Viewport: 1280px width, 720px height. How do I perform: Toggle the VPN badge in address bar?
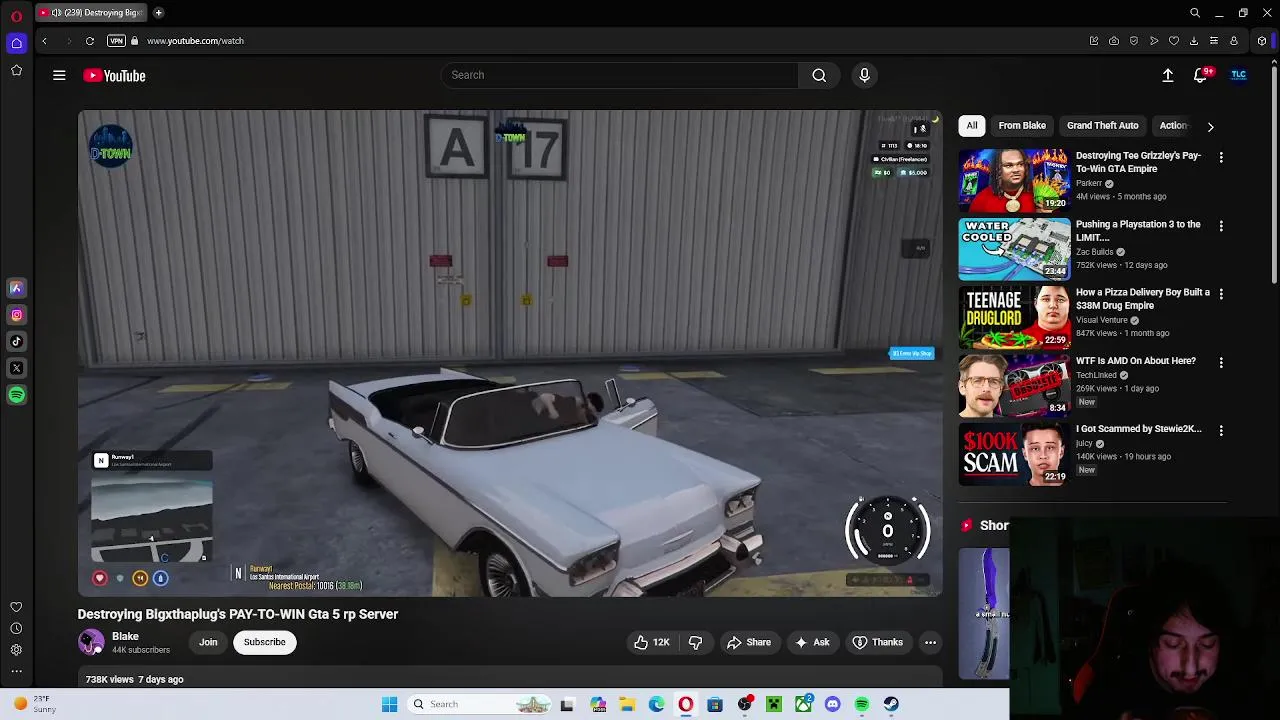116,41
